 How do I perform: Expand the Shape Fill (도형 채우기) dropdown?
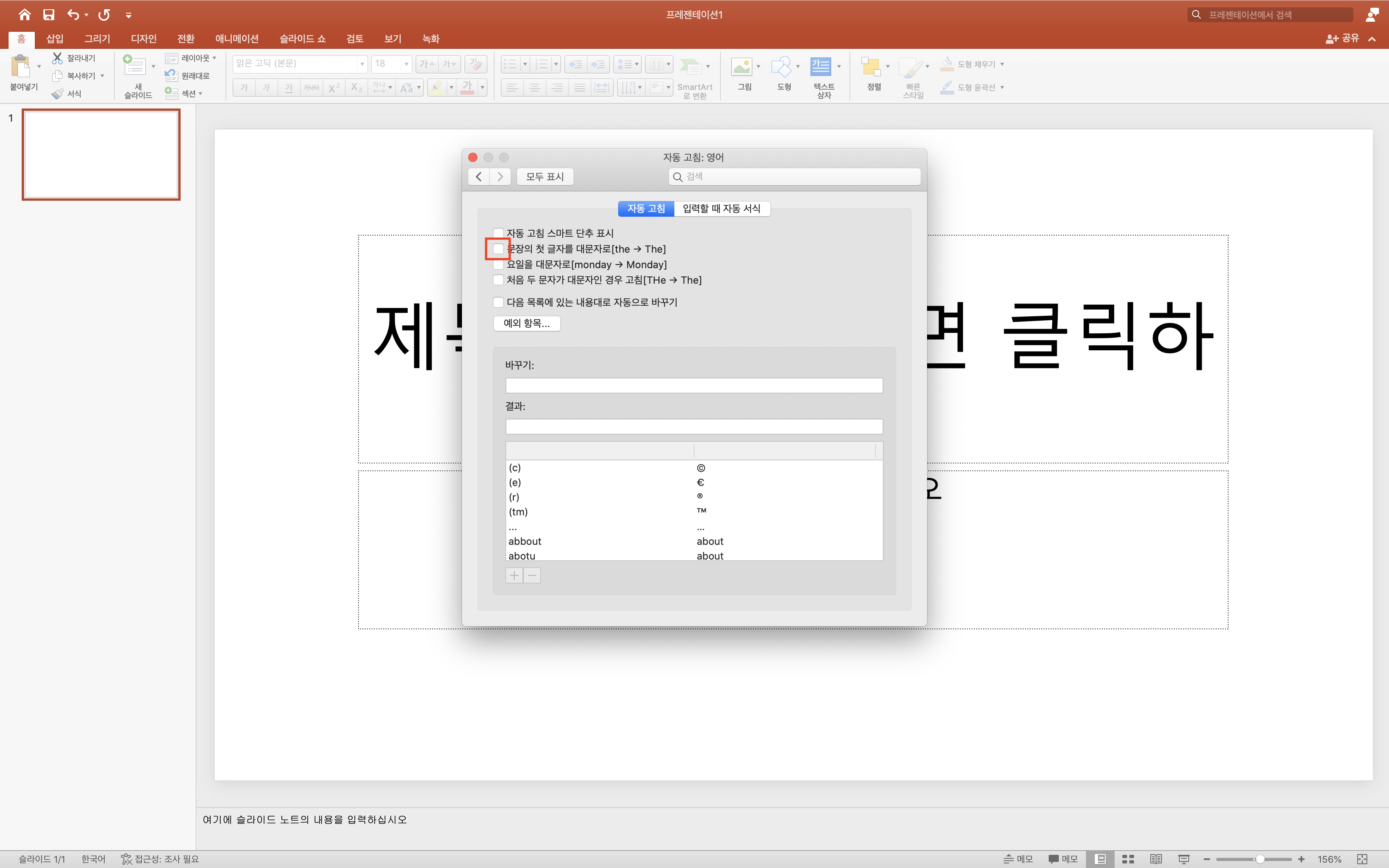pos(1002,64)
